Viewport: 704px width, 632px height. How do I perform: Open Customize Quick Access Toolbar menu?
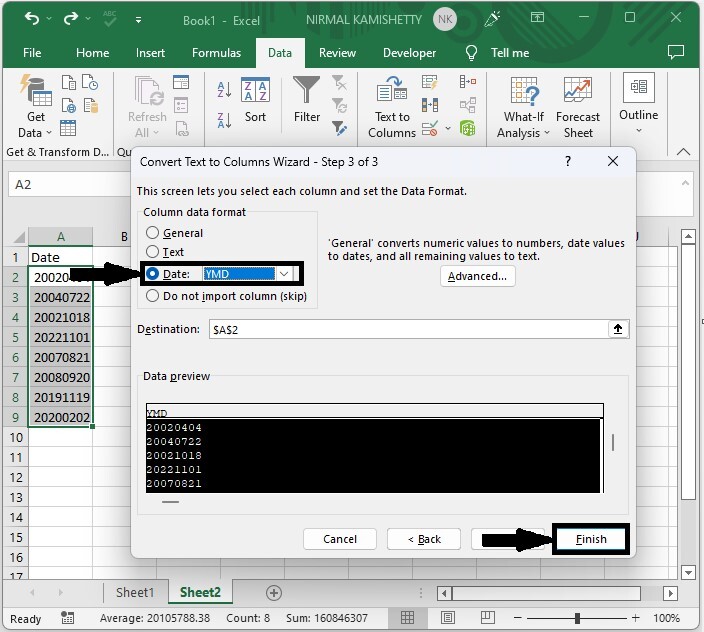(138, 20)
